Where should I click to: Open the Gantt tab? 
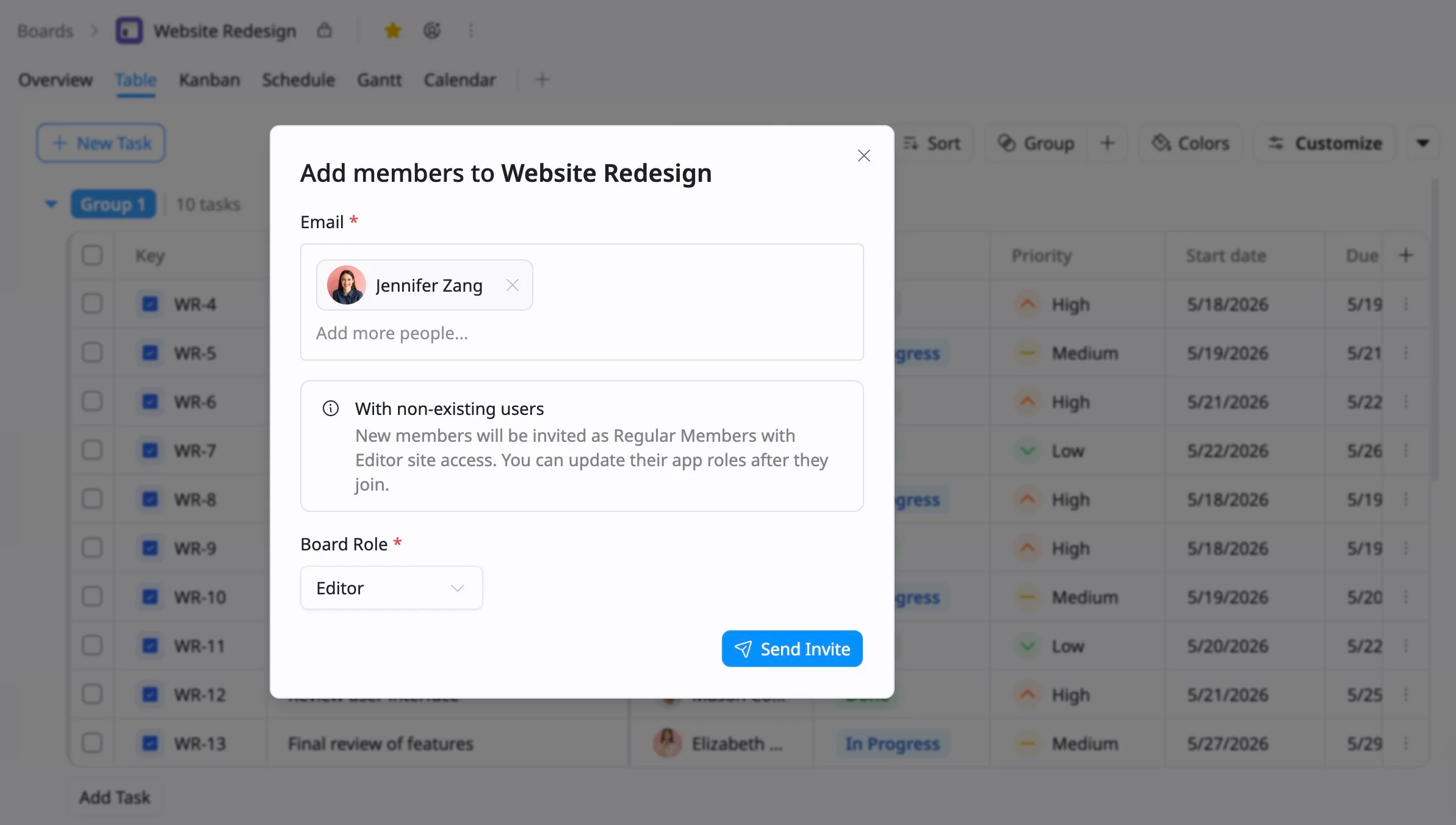point(380,80)
